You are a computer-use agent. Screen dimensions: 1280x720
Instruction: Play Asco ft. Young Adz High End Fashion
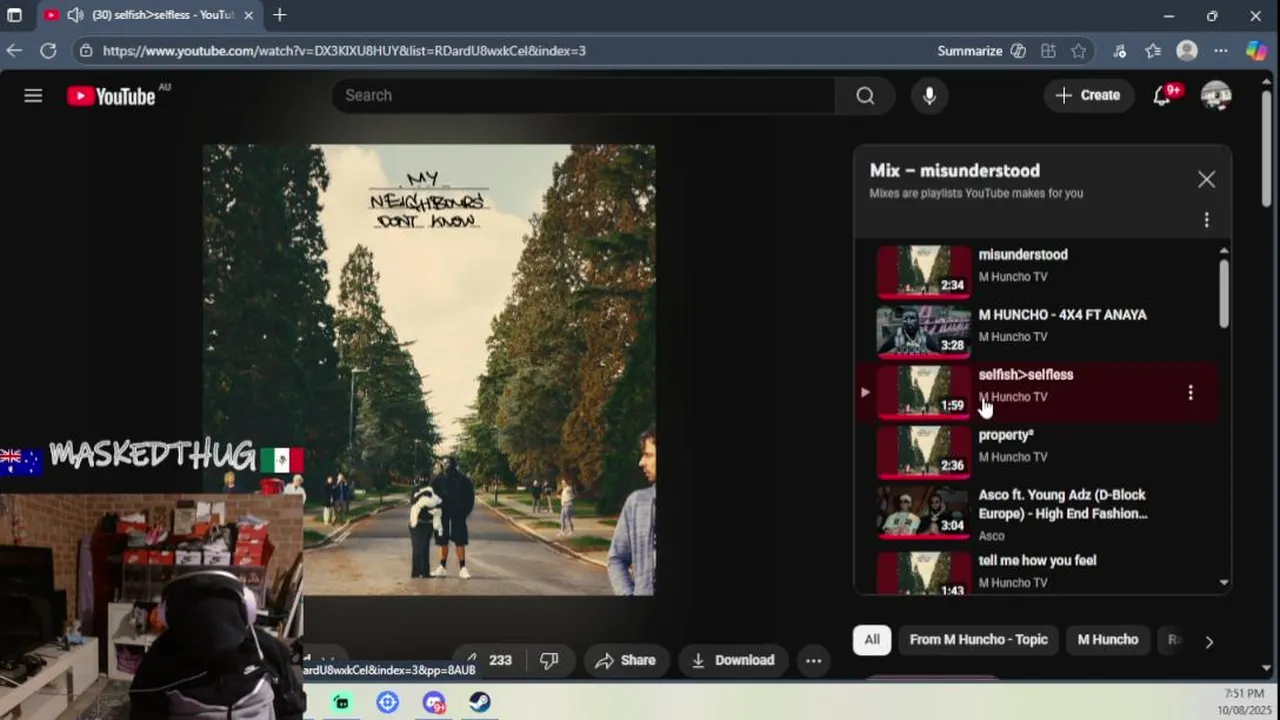click(x=1036, y=515)
